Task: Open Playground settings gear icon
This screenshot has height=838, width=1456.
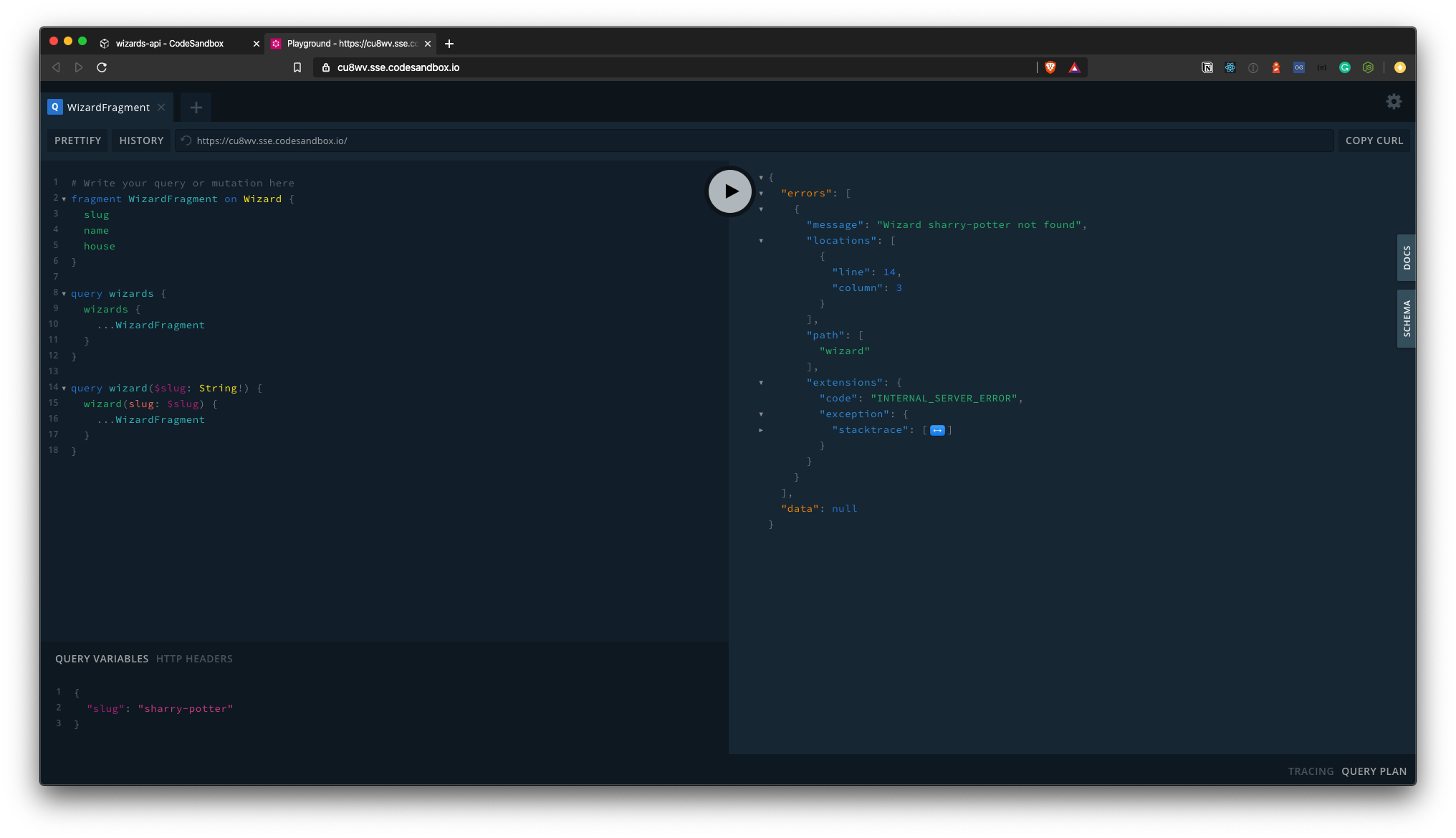Action: point(1393,102)
